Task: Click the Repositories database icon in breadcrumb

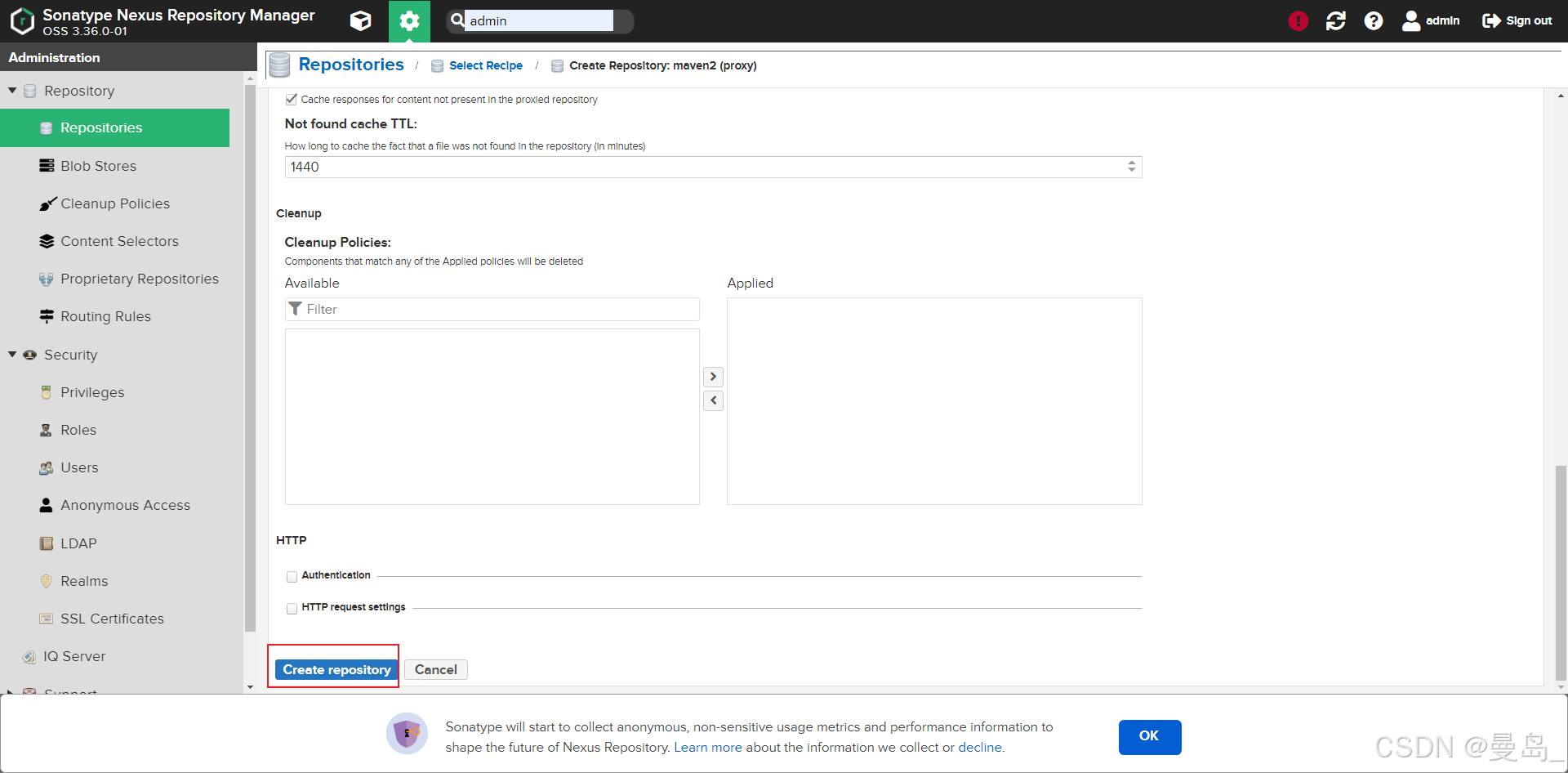Action: click(x=279, y=65)
